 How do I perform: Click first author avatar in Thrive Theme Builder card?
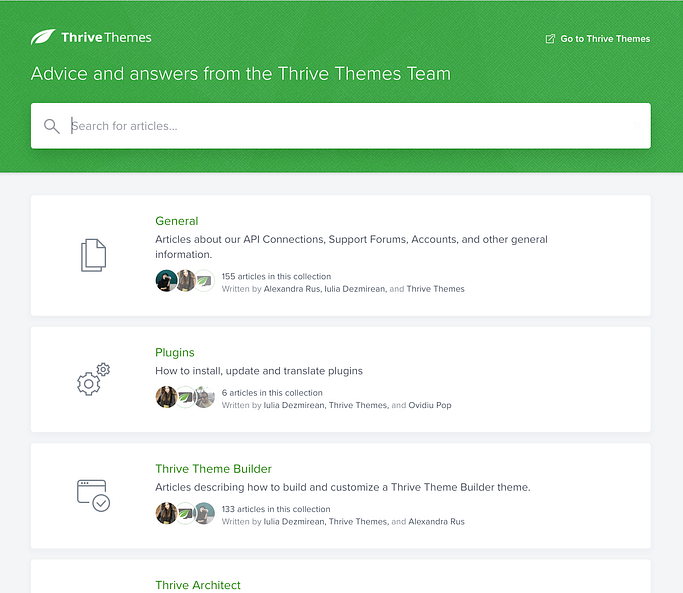pyautogui.click(x=166, y=513)
